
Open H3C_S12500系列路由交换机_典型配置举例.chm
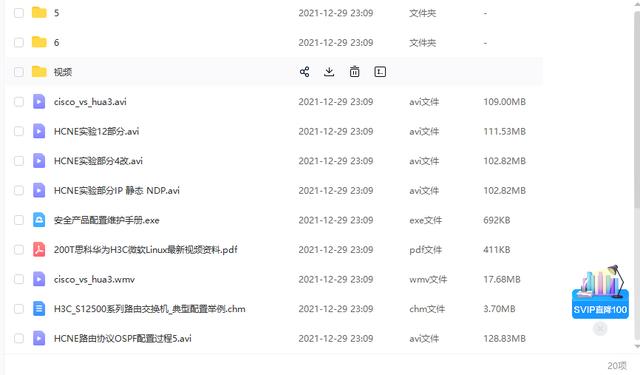(150, 309)
